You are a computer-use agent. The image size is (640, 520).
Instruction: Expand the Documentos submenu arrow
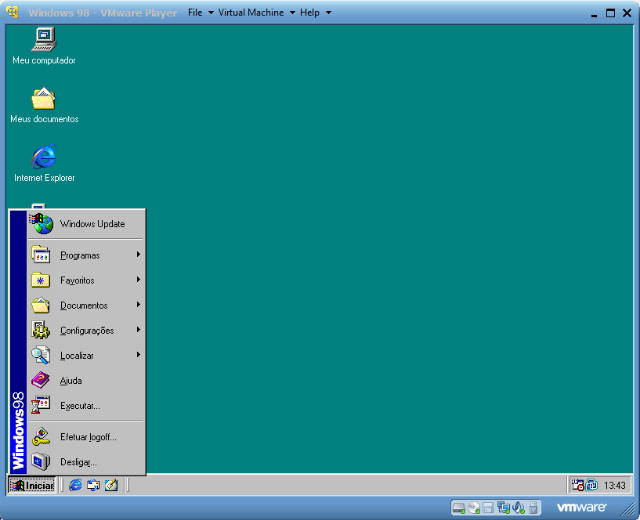click(x=138, y=304)
